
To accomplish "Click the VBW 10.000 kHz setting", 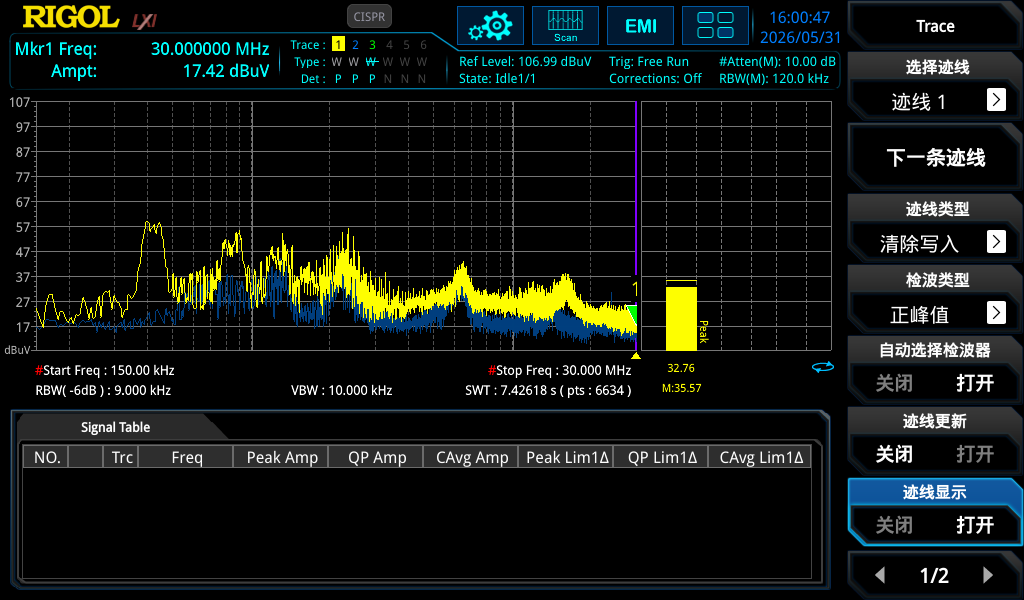I will click(x=342, y=390).
